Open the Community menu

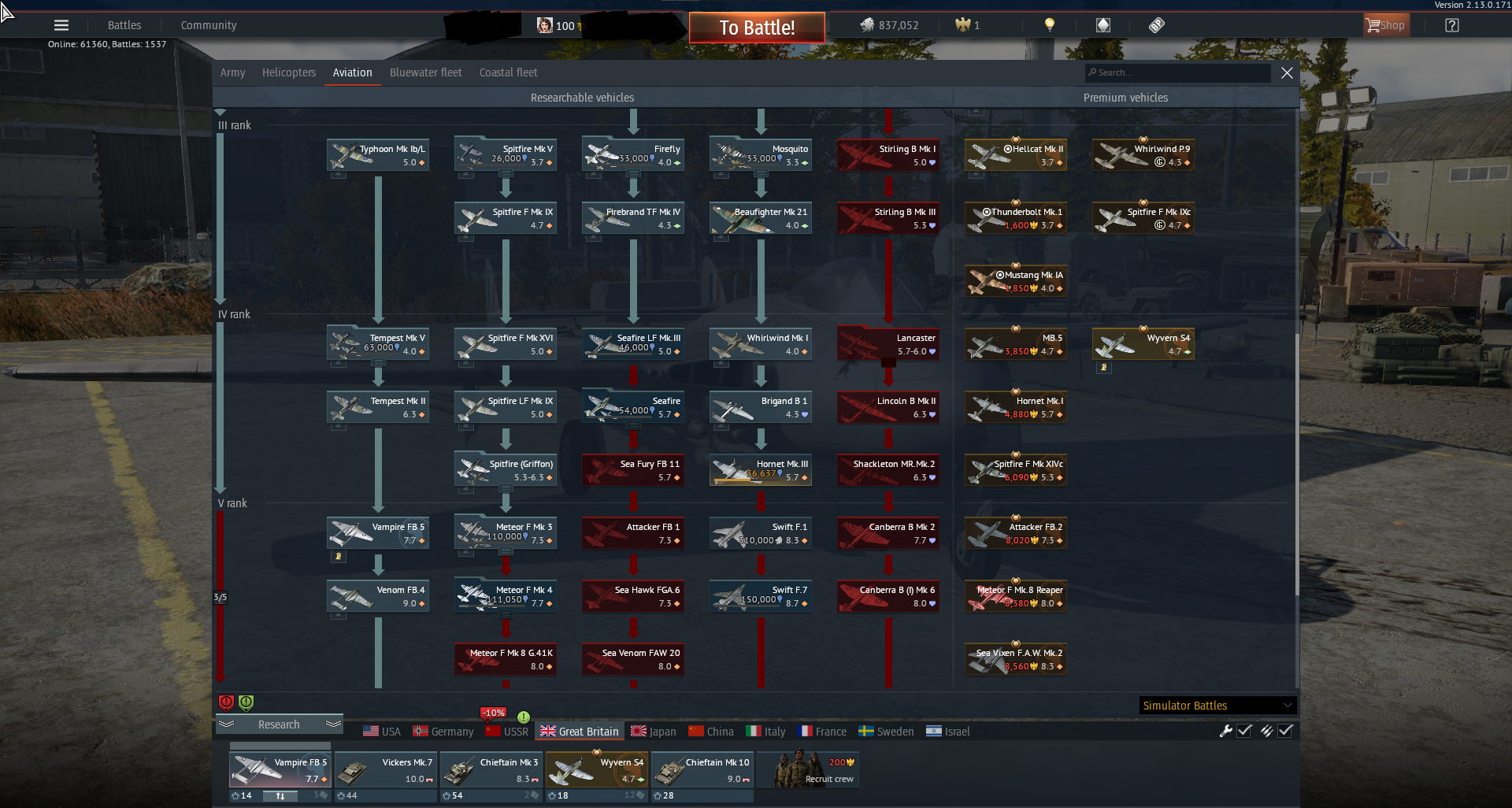click(x=209, y=25)
